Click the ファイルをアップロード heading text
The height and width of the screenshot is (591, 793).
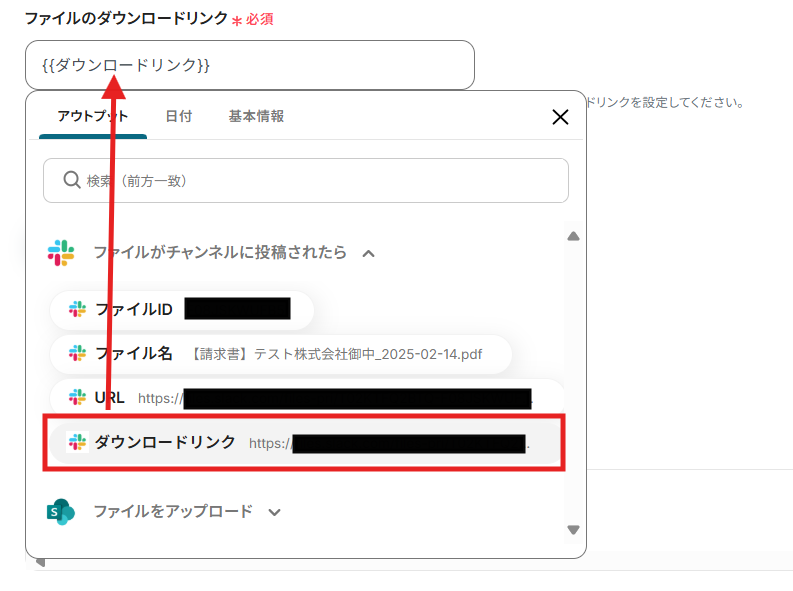coord(173,511)
